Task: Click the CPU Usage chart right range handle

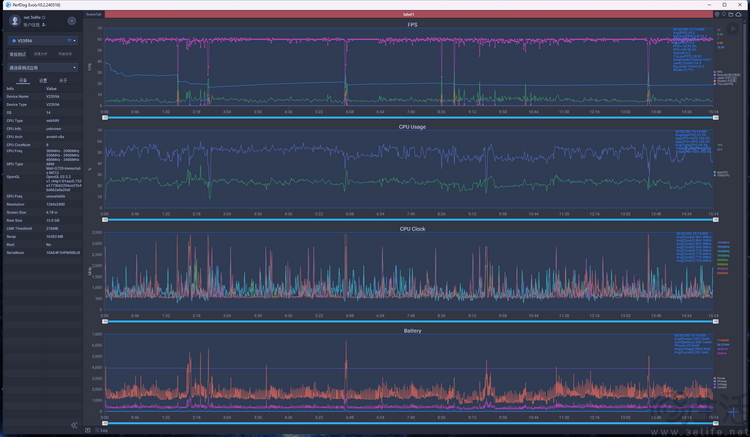Action: (716, 219)
